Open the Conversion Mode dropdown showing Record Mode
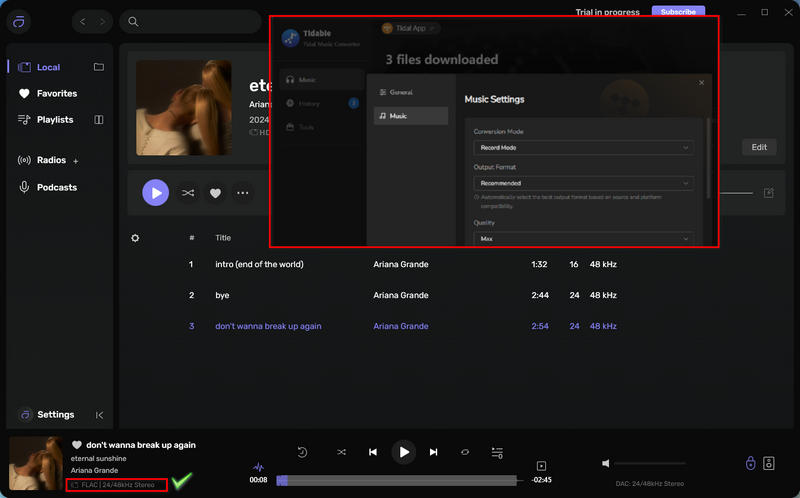The height and width of the screenshot is (498, 800). point(584,147)
